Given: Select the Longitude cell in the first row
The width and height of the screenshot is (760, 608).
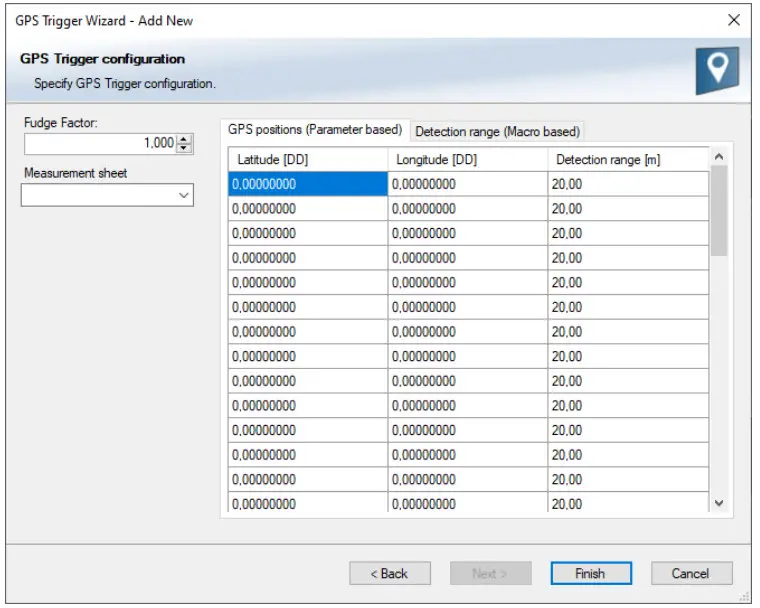Looking at the screenshot, I should point(468,184).
